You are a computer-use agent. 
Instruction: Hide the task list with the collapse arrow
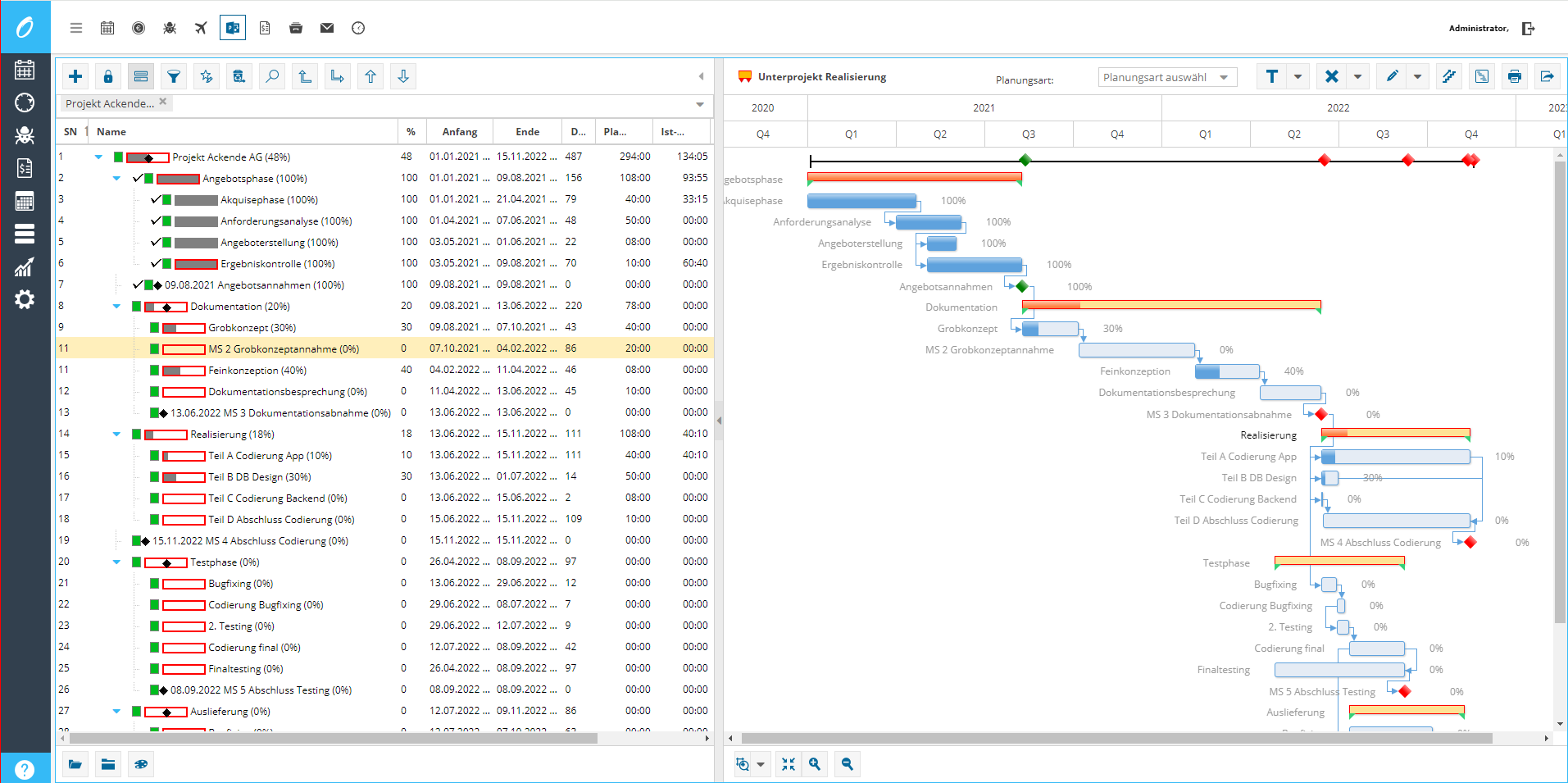coord(701,76)
